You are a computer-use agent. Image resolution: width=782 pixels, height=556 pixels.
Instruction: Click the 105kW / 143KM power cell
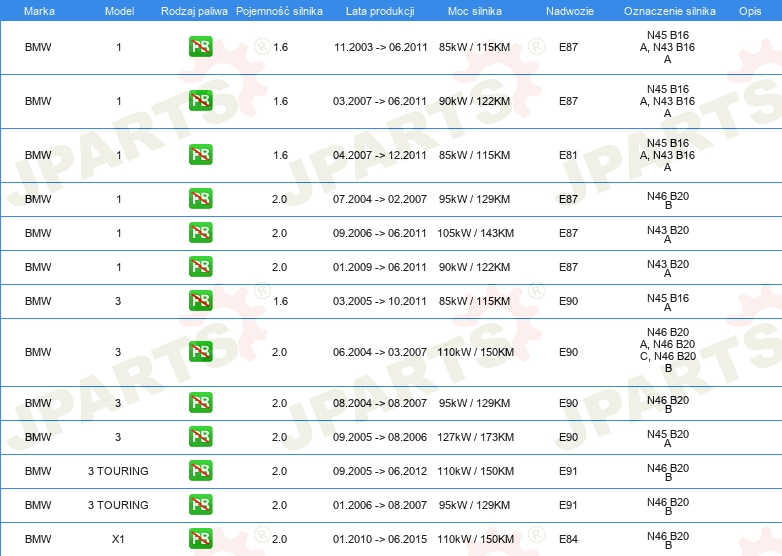click(475, 233)
